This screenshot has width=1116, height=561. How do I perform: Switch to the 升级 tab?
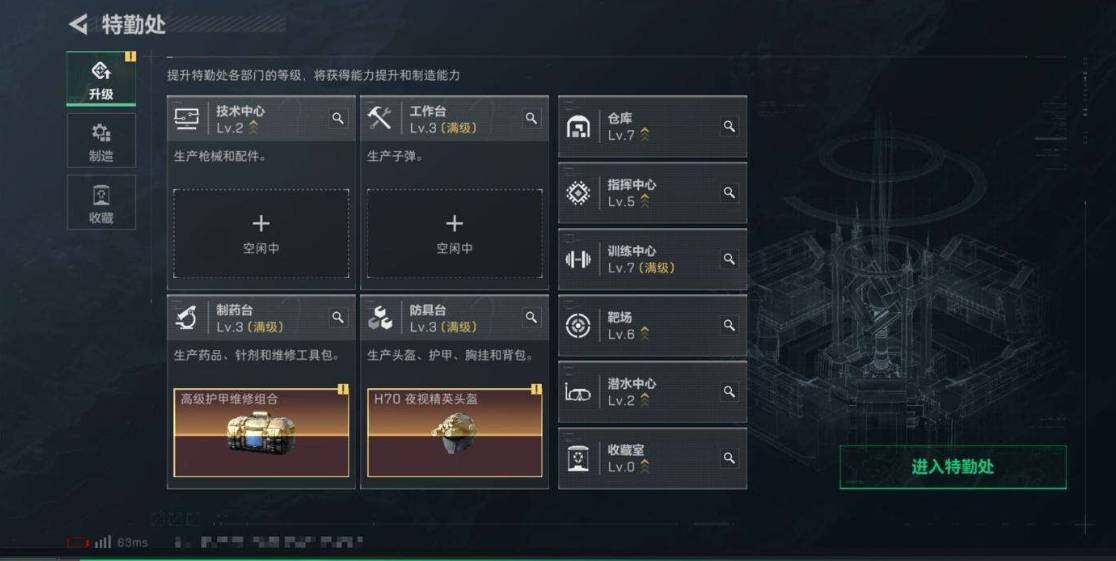point(101,79)
